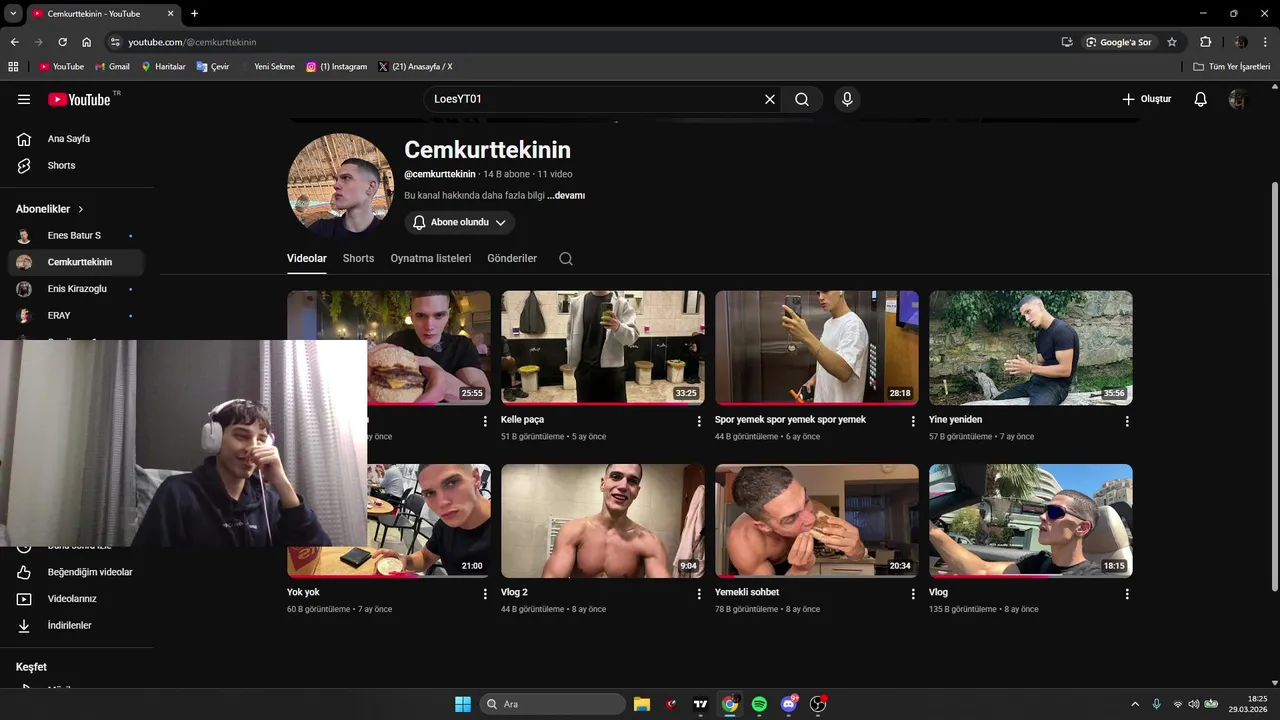Click the page vertical scrollbar
This screenshot has height=720, width=1280.
coord(1274,385)
